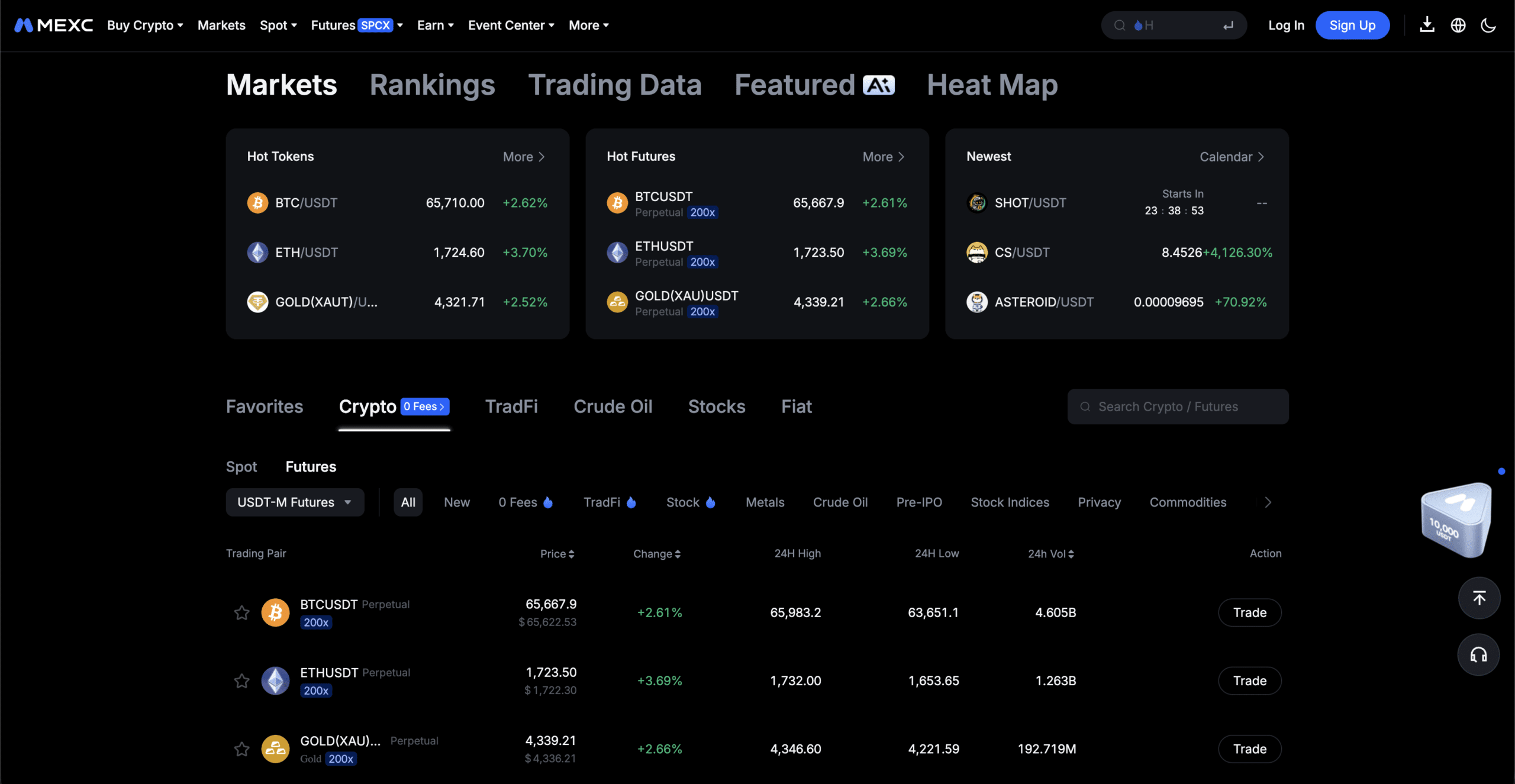This screenshot has width=1515, height=784.
Task: Filter by 0 Fees futures chip
Action: pos(526,502)
